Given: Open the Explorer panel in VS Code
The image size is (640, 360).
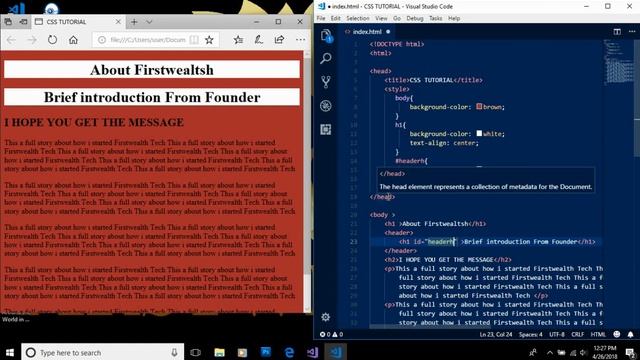Looking at the screenshot, I should click(326, 36).
